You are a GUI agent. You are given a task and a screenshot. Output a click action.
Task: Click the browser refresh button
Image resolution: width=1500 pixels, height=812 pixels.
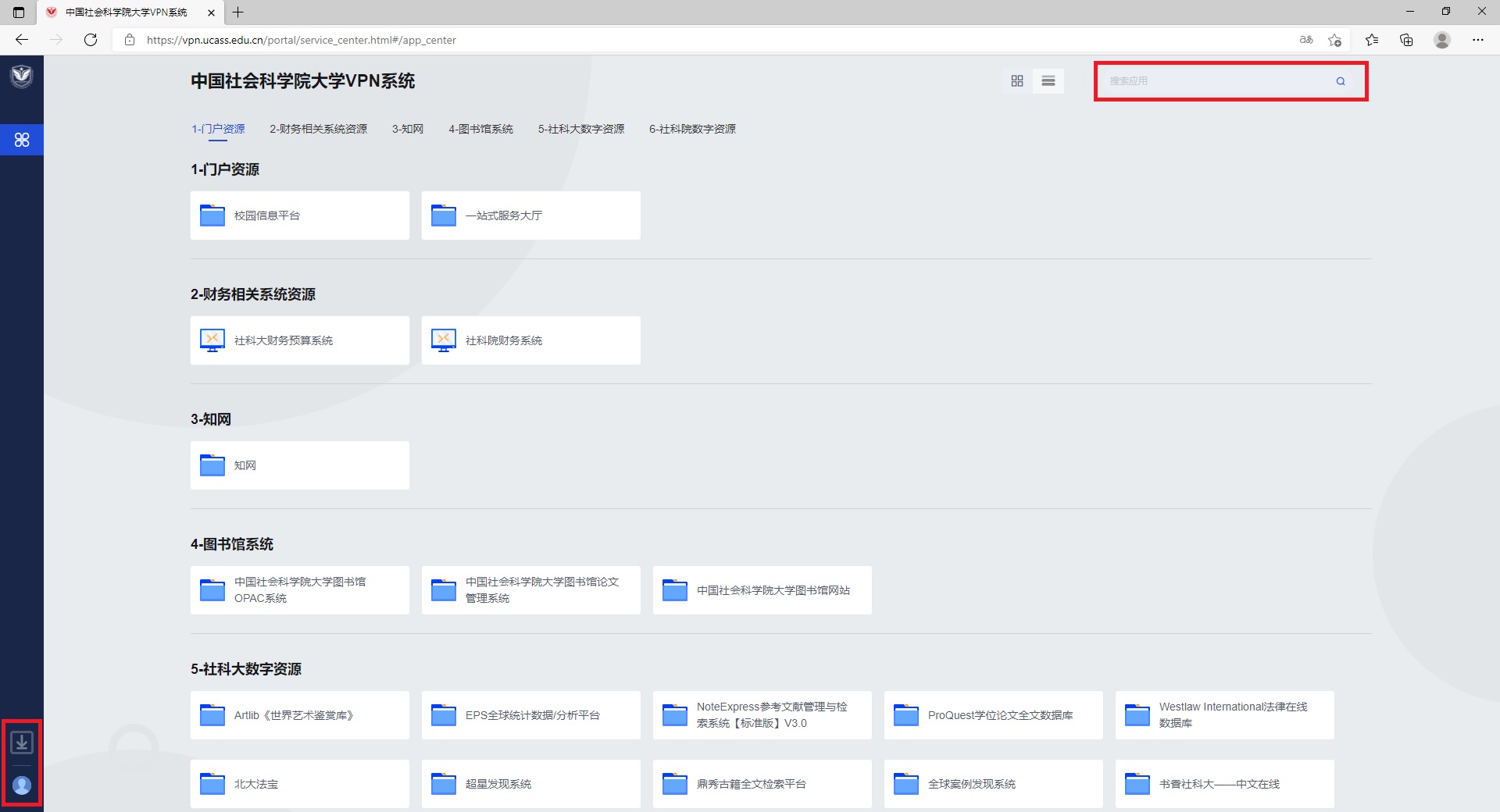point(91,40)
